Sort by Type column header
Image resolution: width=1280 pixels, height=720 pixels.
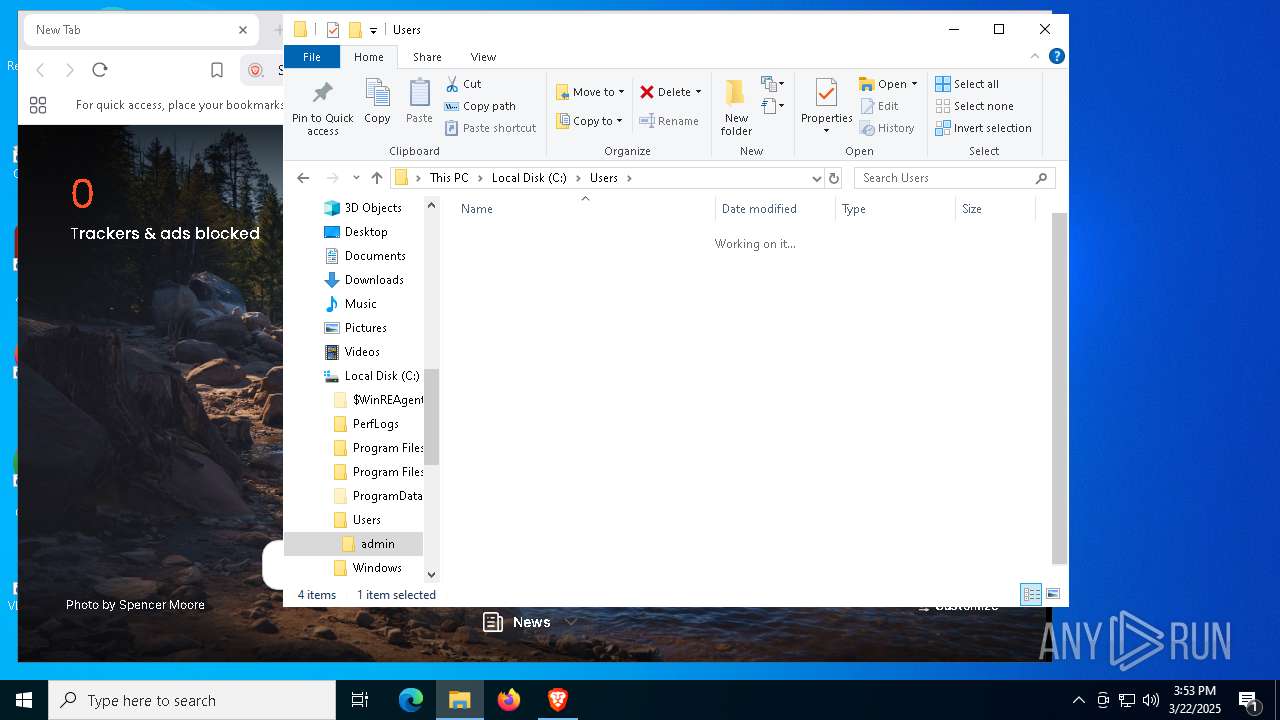point(895,209)
